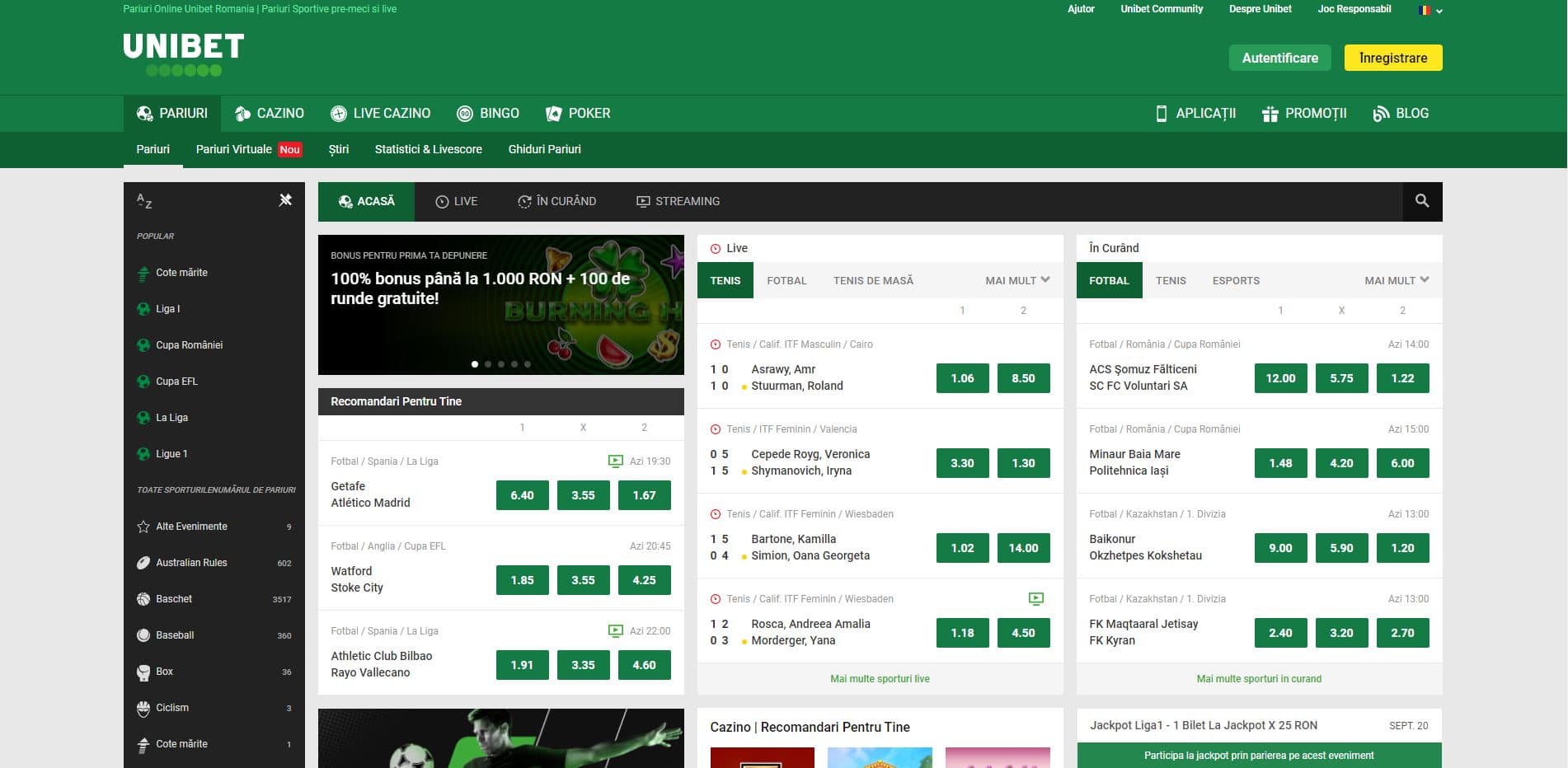Open the Cazino menu item

[270, 114]
